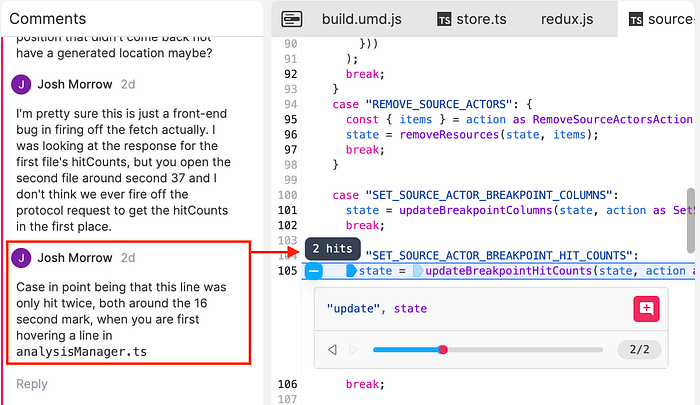Click Reply under the comment thread
Viewport: 700px width, 405px height.
[x=32, y=384]
